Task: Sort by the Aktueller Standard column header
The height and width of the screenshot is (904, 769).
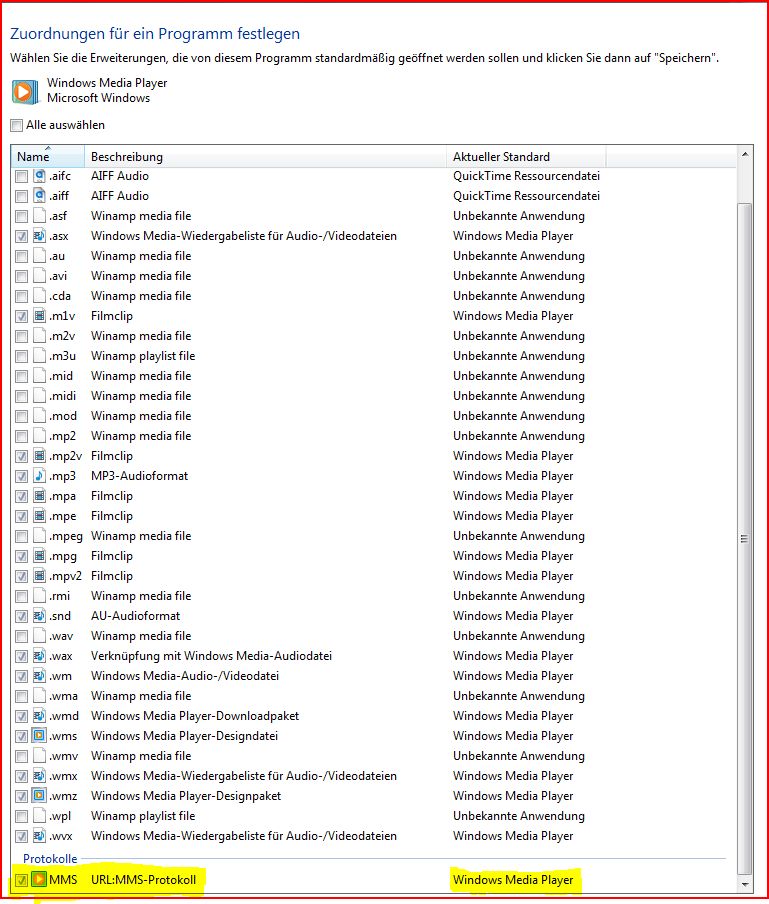Action: (526, 156)
